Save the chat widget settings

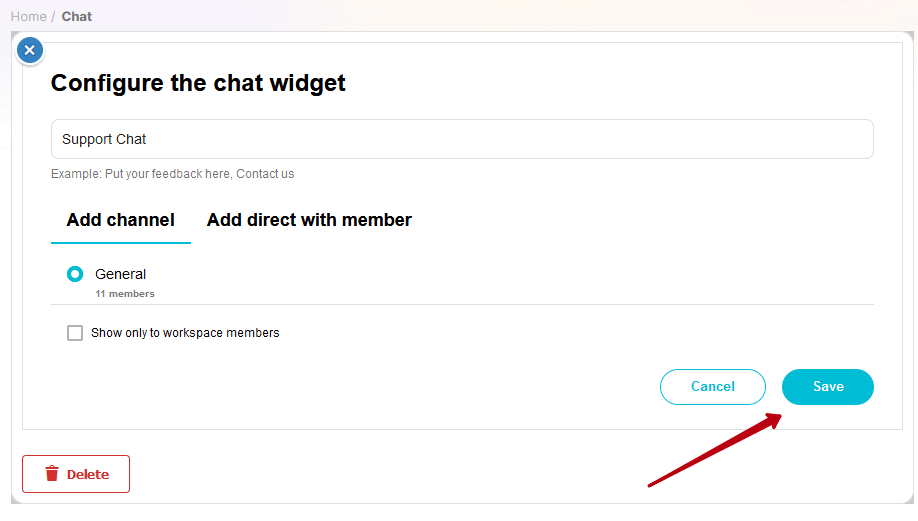[828, 387]
